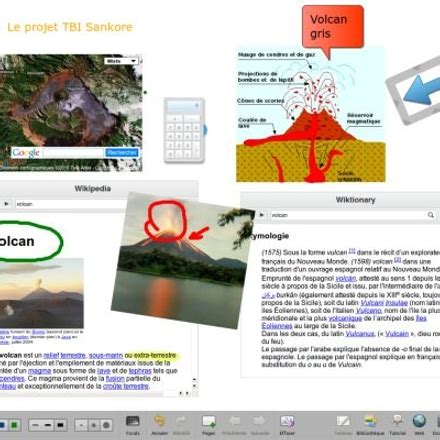Open the Bibliothèque library icon
This screenshot has height=440, width=440.
370,421
